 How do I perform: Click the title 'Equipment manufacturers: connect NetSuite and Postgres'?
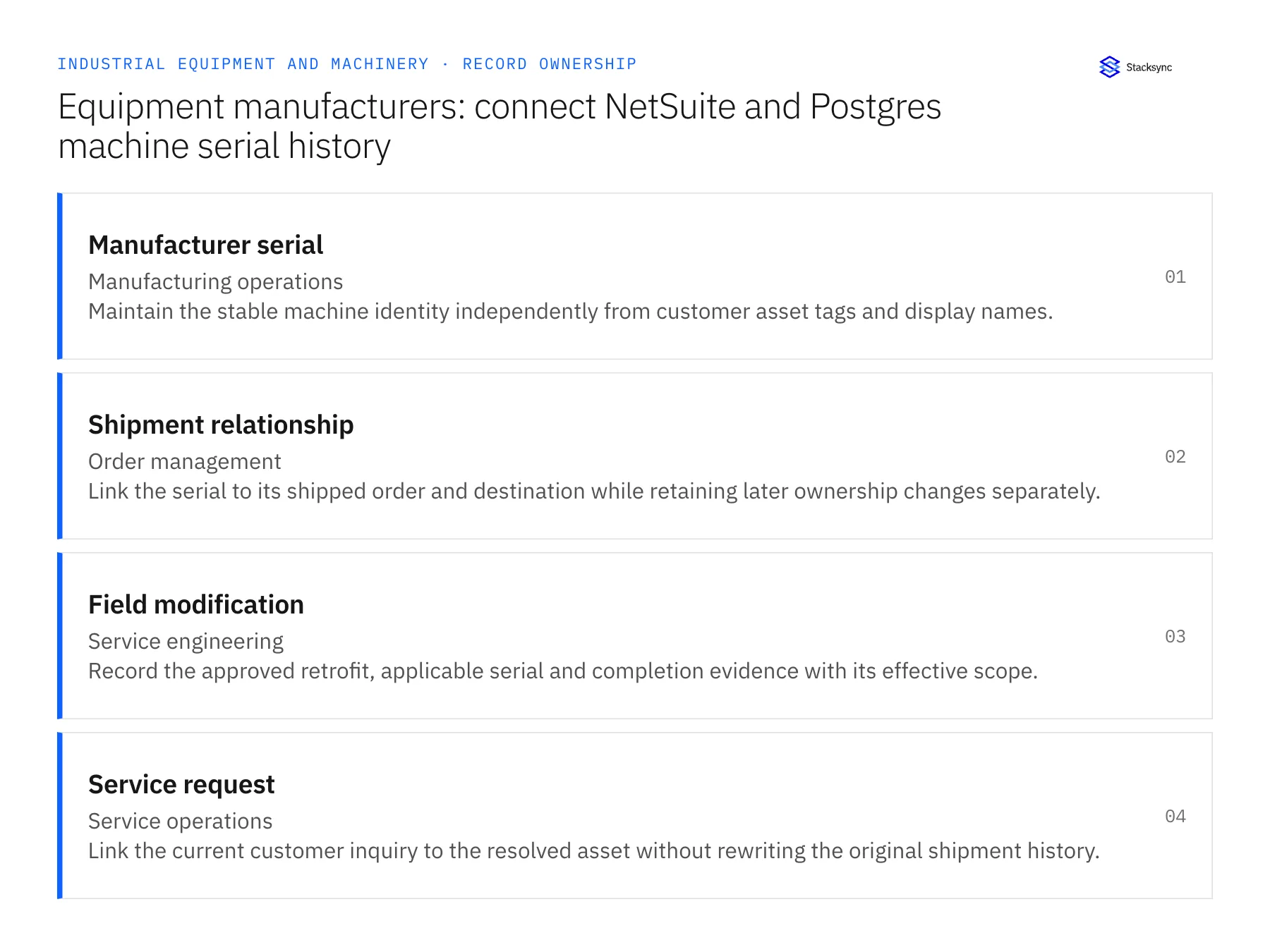coord(500,107)
